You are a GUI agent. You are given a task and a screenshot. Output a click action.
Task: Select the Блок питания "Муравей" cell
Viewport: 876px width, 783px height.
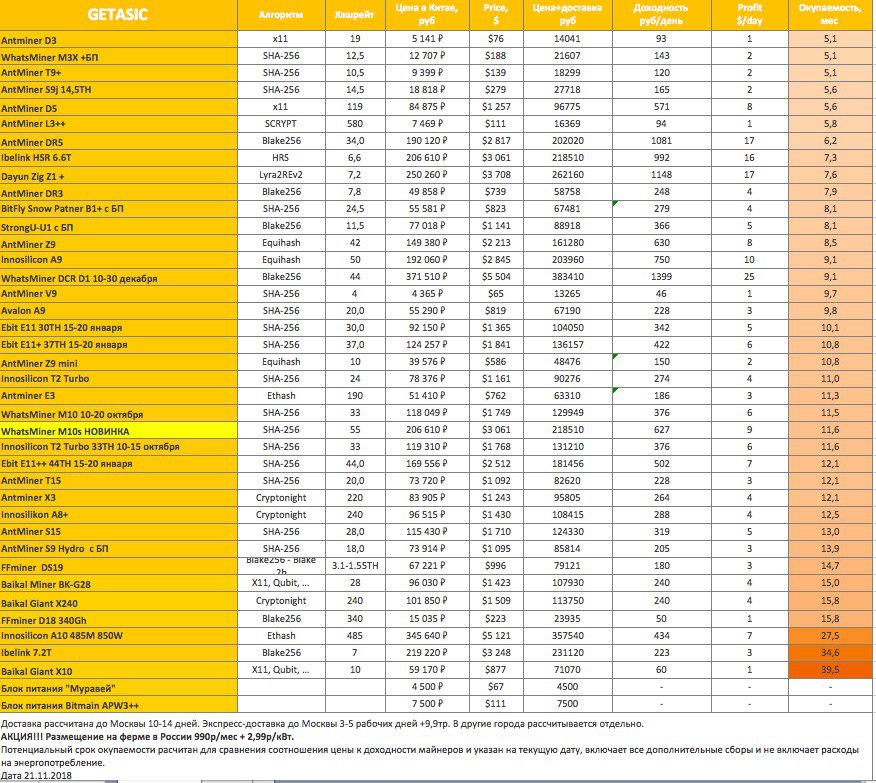[x=118, y=687]
